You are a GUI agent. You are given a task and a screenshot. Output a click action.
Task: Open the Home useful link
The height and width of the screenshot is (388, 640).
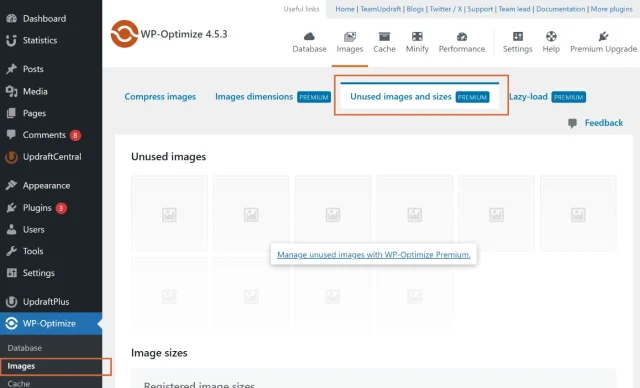345,9
